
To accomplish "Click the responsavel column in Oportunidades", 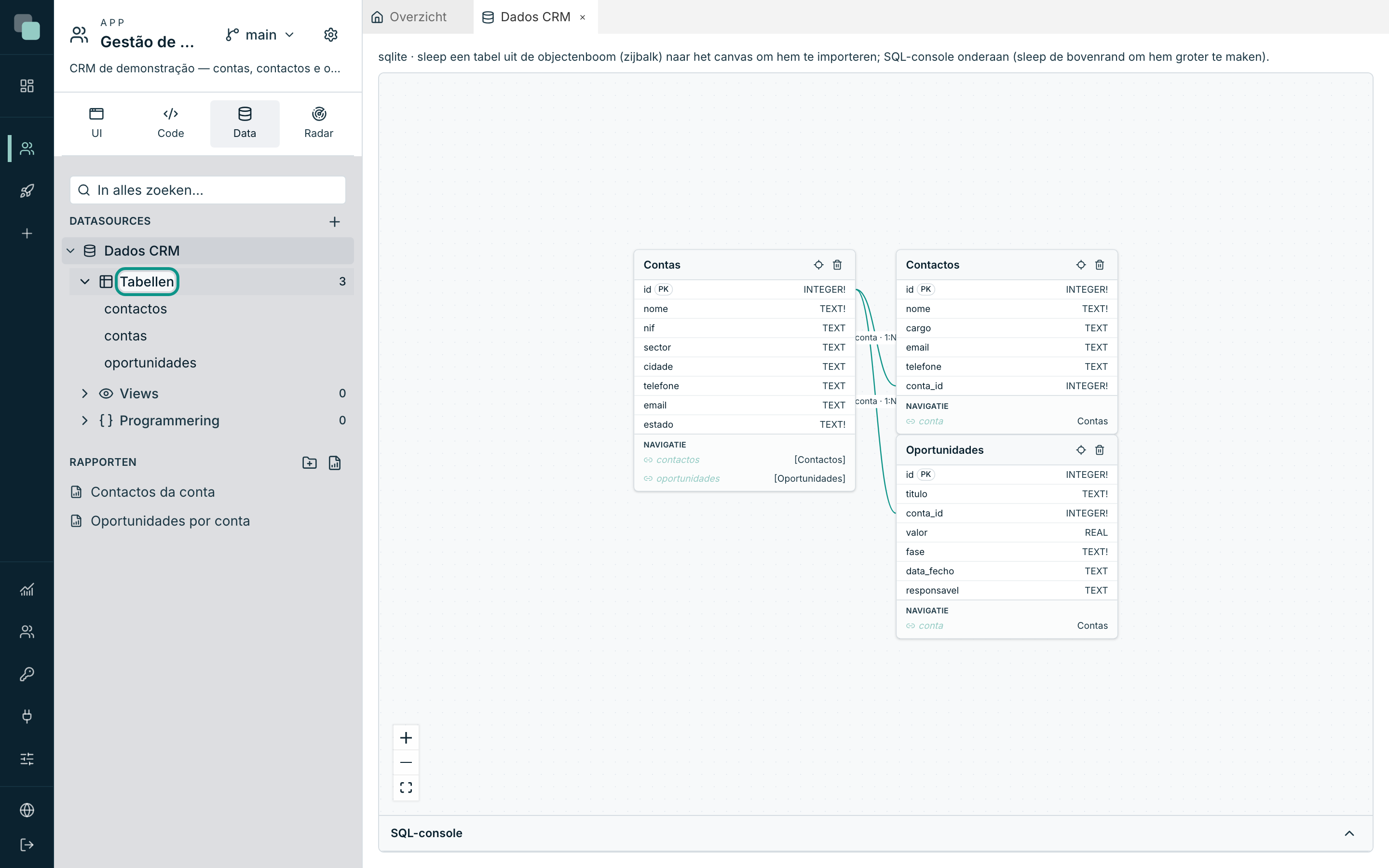I will tap(1007, 590).
